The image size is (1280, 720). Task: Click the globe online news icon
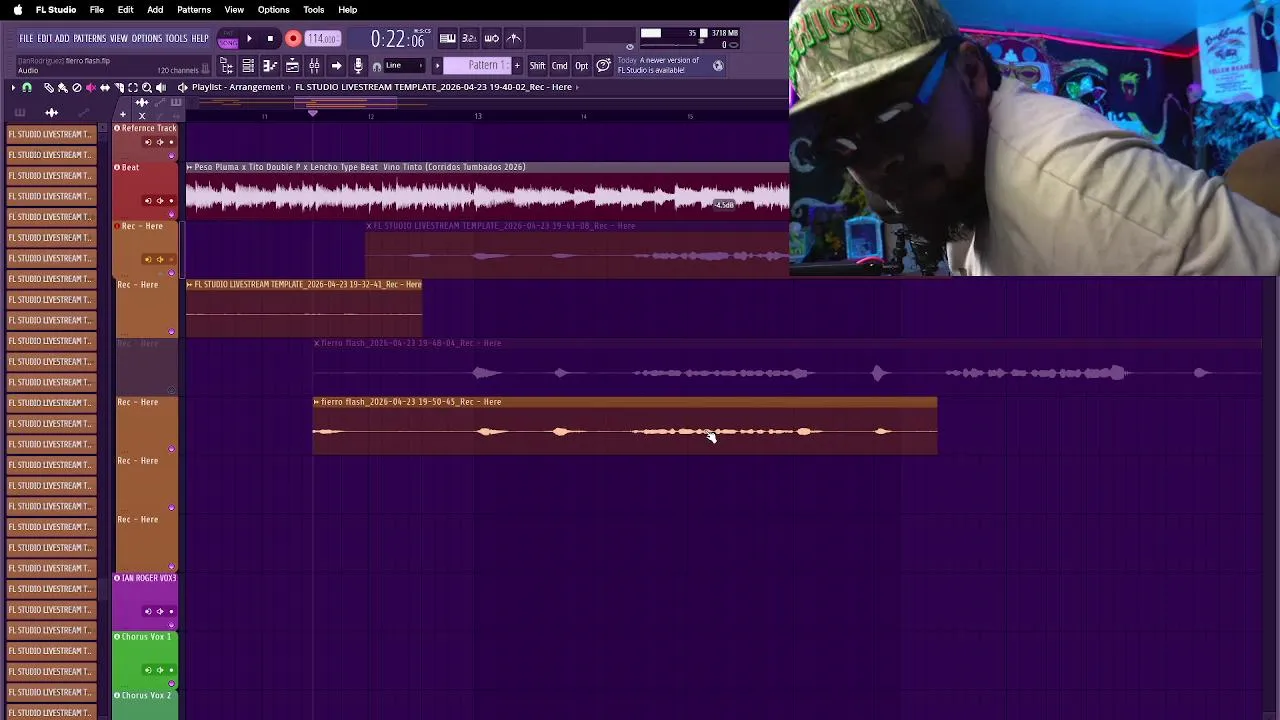[718, 66]
